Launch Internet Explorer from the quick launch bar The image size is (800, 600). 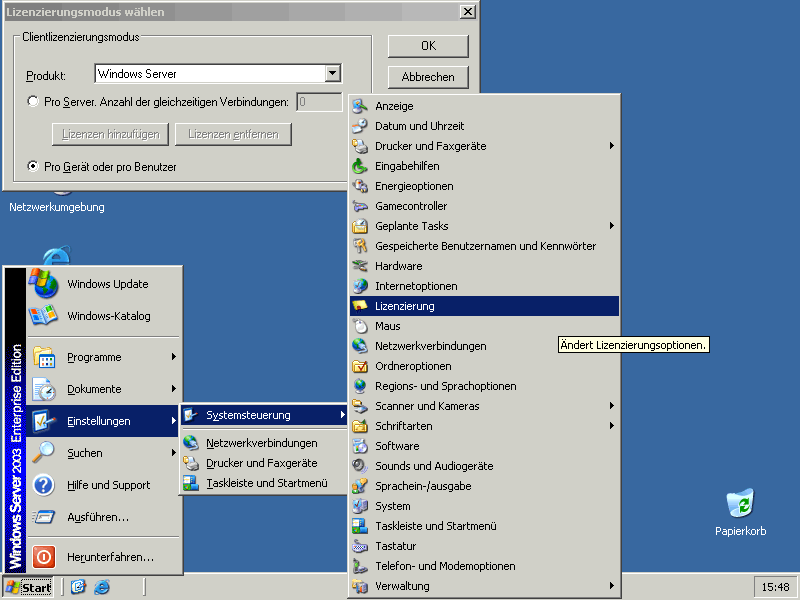point(102,587)
